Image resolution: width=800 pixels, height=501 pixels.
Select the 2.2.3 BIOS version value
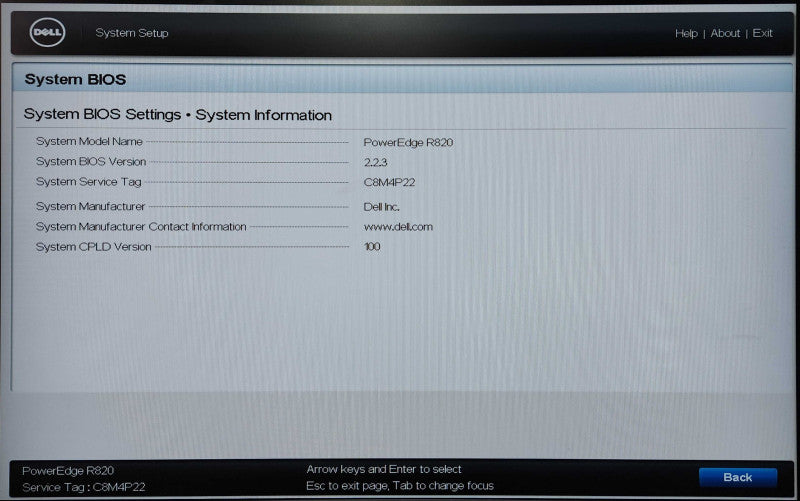click(376, 162)
